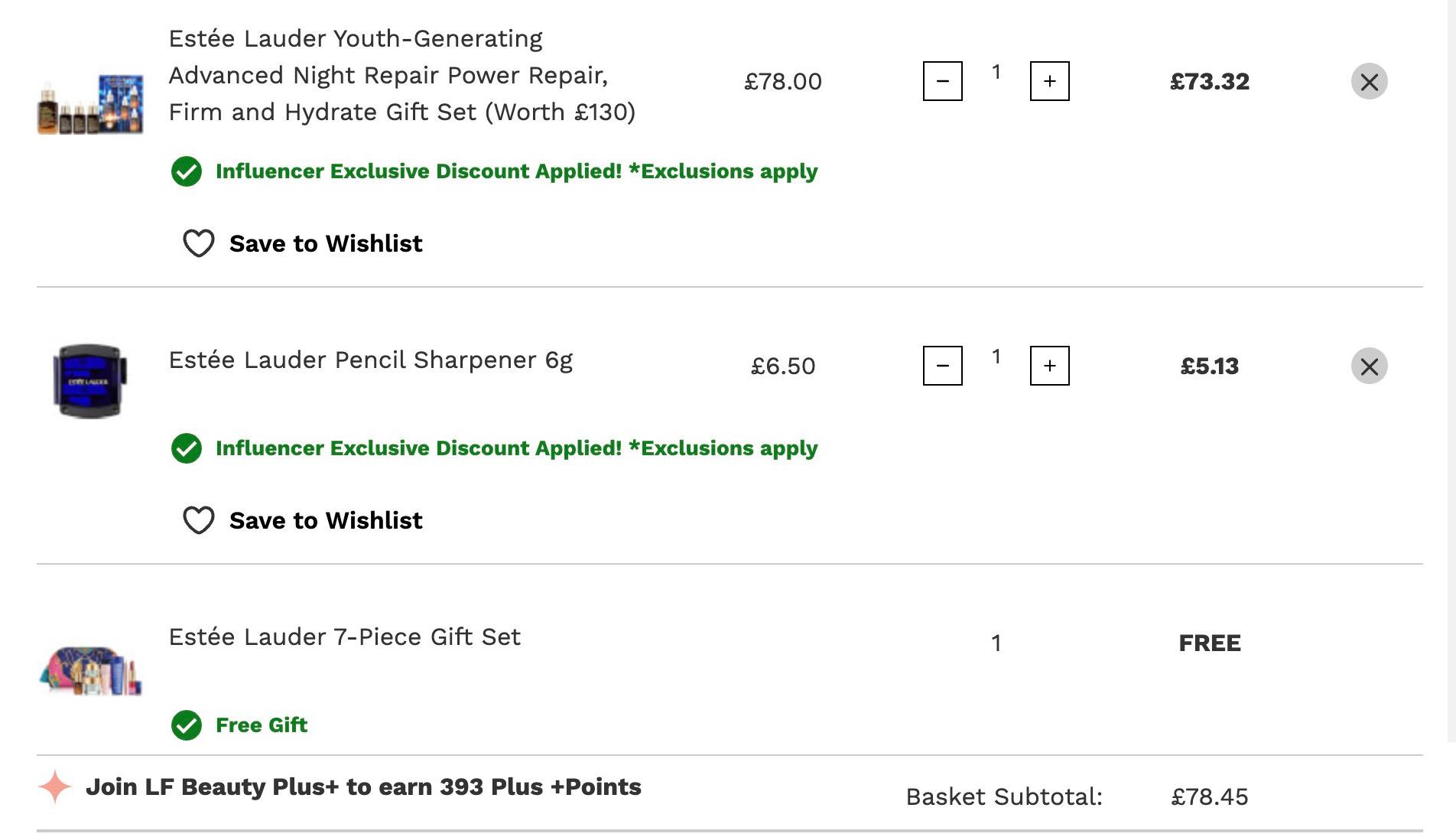Increase quantity of Night Repair Gift Set
Viewport: 1456px width, 837px height.
(1049, 81)
